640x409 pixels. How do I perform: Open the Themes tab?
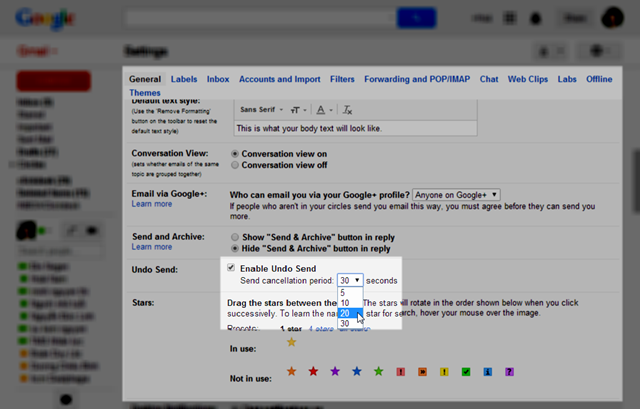145,93
